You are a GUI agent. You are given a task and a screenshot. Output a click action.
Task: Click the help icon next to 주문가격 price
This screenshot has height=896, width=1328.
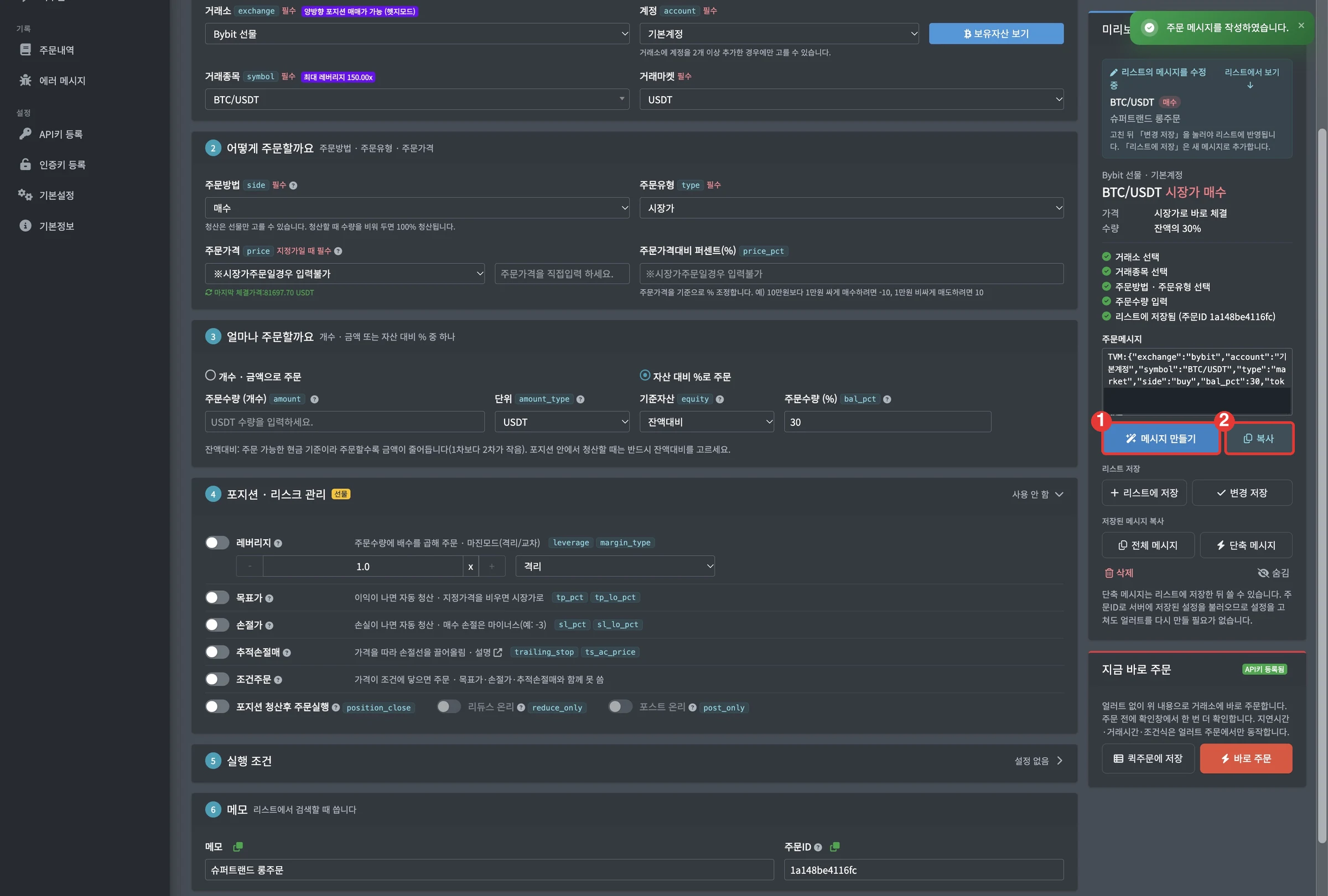(x=338, y=251)
